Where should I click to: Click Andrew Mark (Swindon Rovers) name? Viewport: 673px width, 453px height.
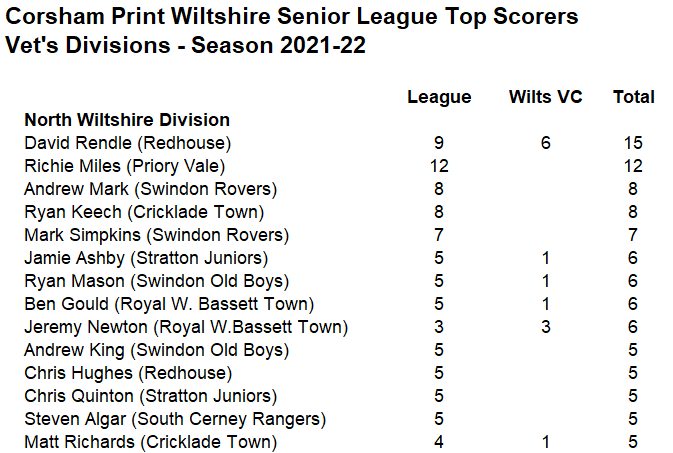click(151, 189)
